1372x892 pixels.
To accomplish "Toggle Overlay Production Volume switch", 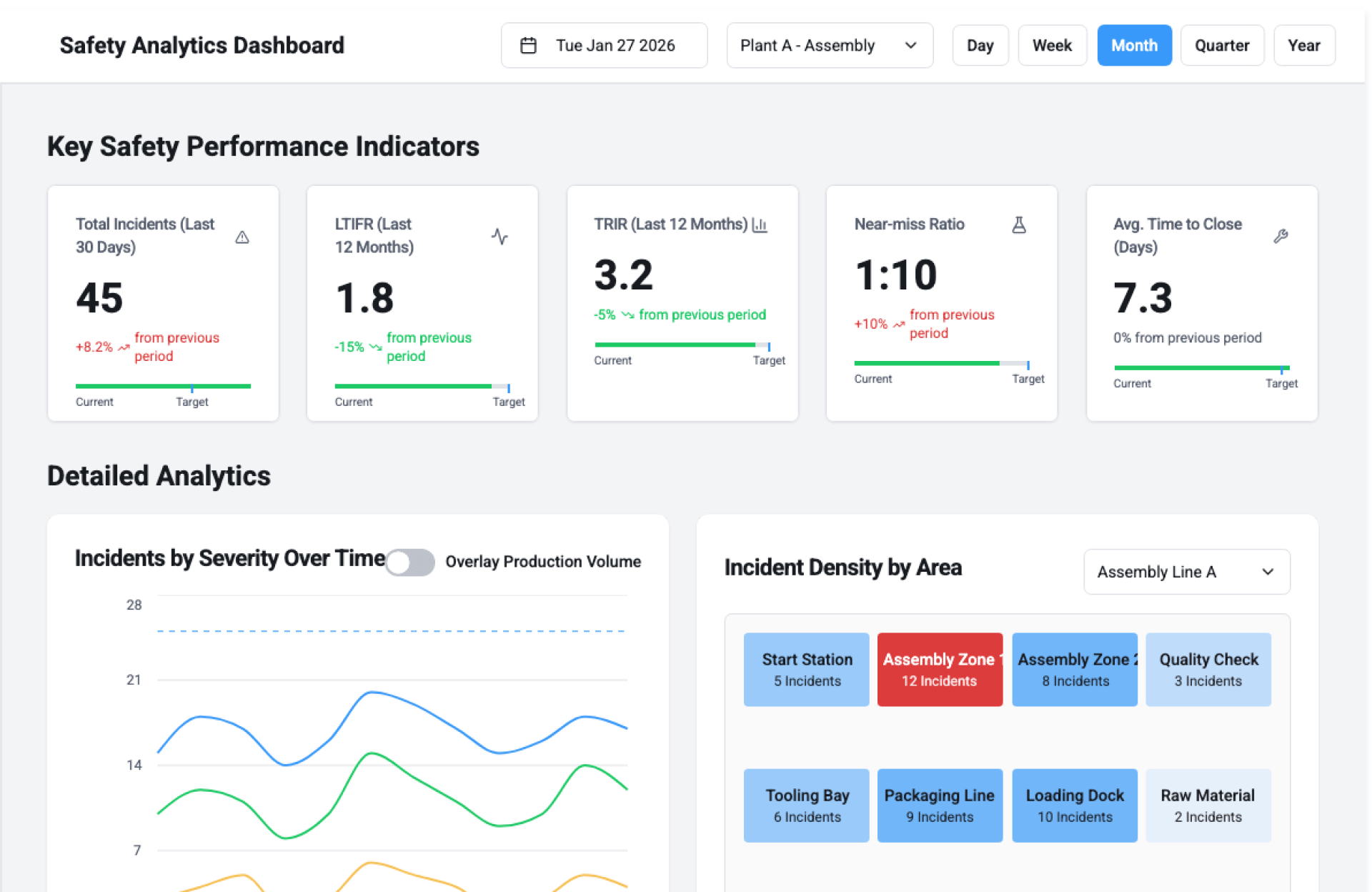I will click(410, 562).
